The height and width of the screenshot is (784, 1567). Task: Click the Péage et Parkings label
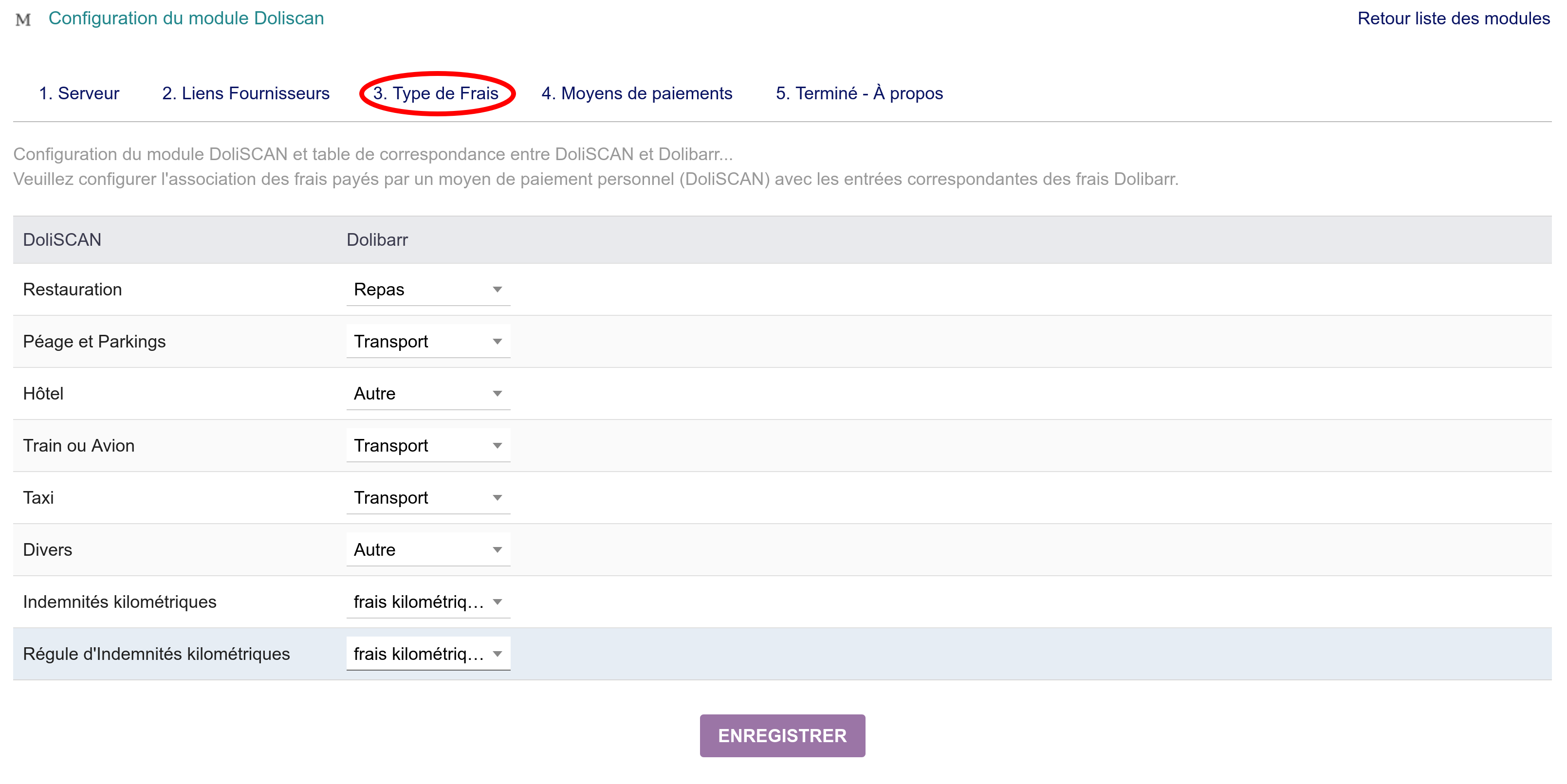[x=94, y=341]
